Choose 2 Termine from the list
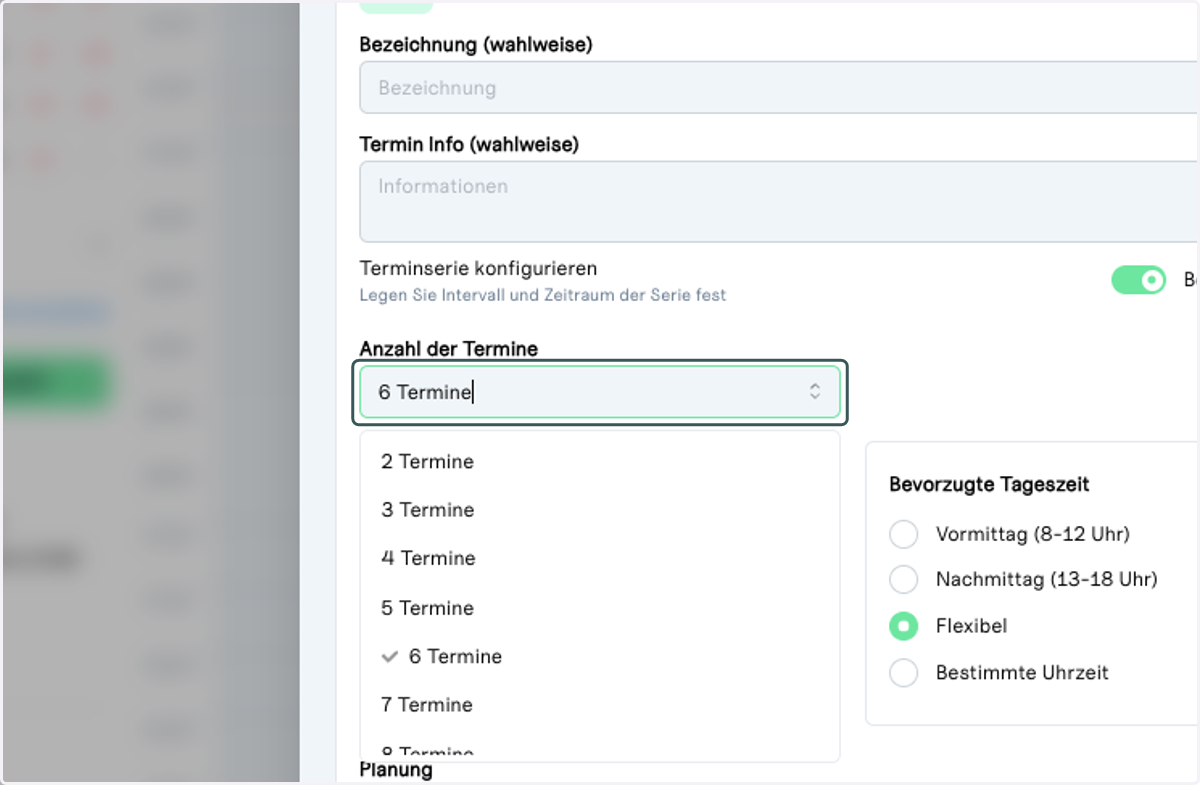Viewport: 1200px width, 785px height. coord(600,462)
